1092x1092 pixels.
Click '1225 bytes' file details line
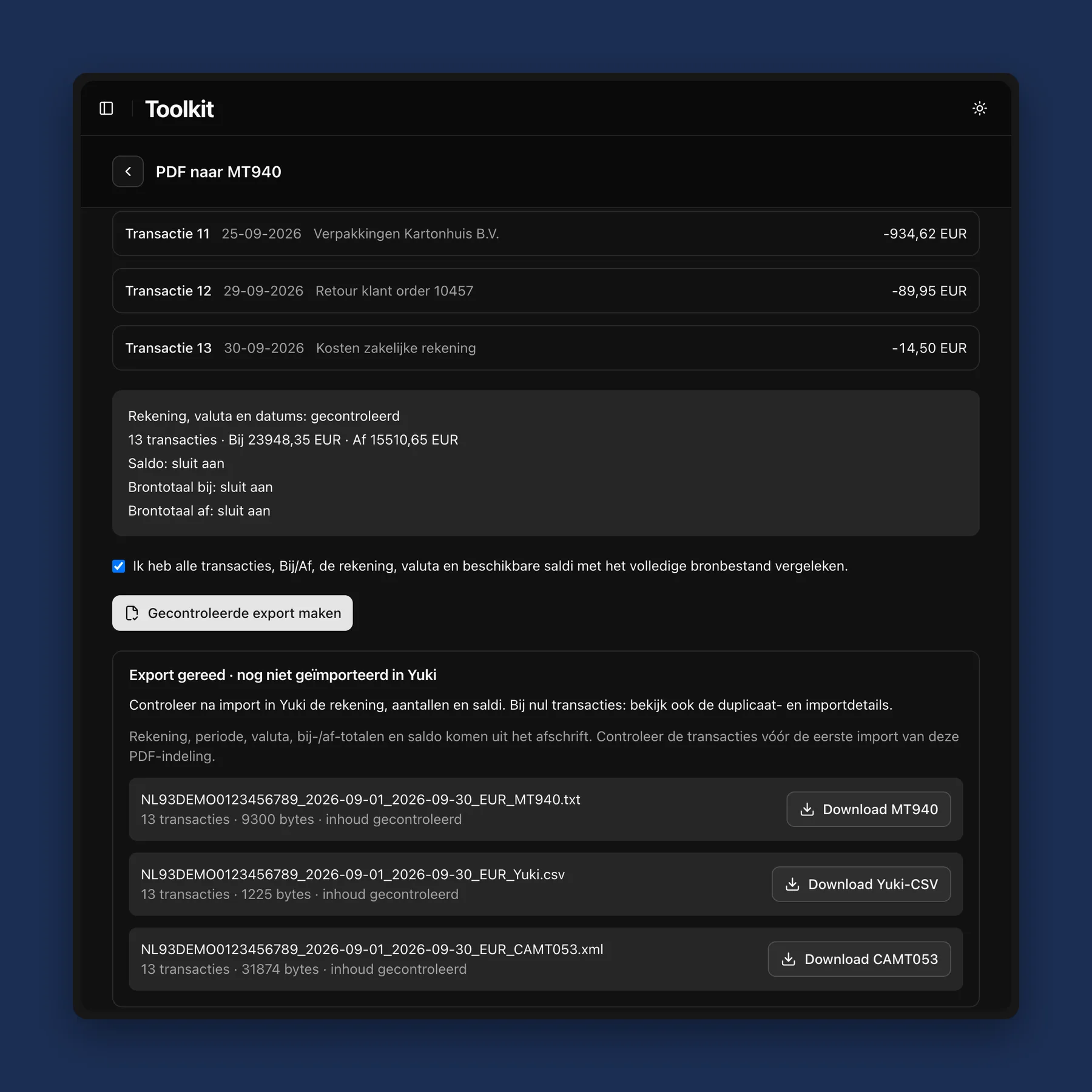300,894
